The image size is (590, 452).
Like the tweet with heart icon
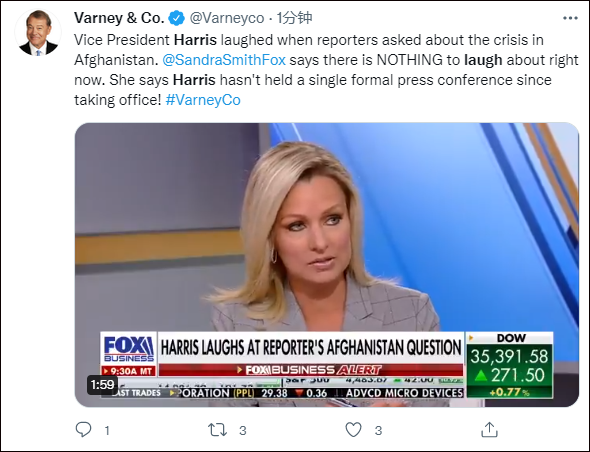pos(353,429)
